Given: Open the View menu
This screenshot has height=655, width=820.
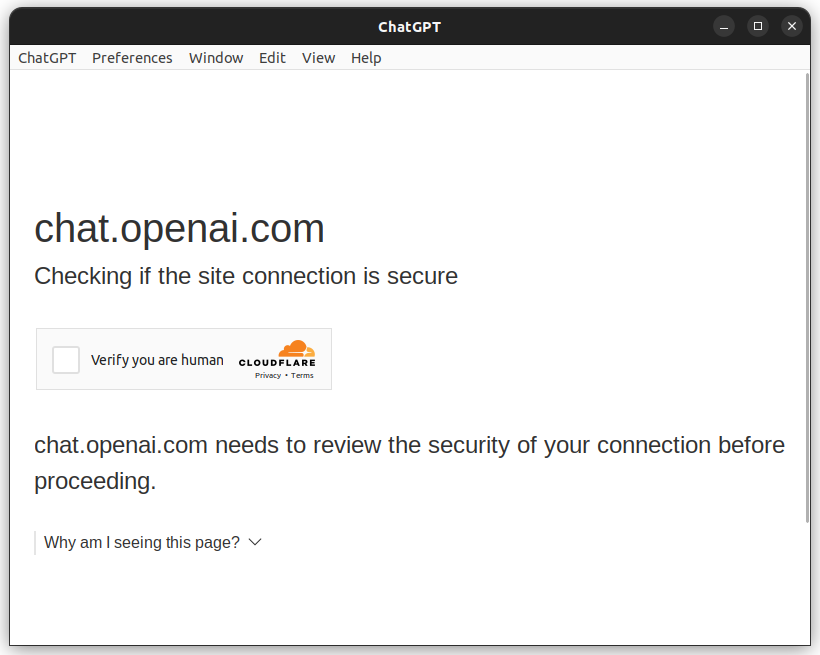Looking at the screenshot, I should (x=318, y=58).
